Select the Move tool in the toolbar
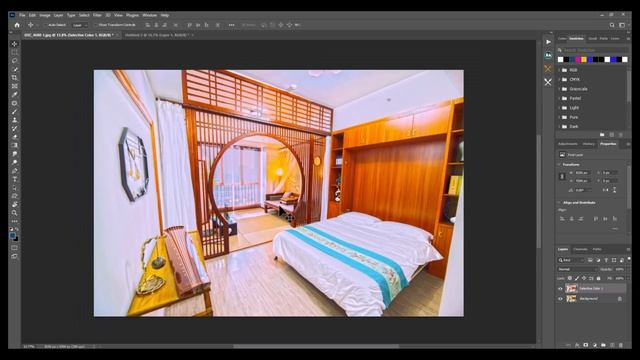Viewport: 640px width, 360px height. [x=15, y=44]
